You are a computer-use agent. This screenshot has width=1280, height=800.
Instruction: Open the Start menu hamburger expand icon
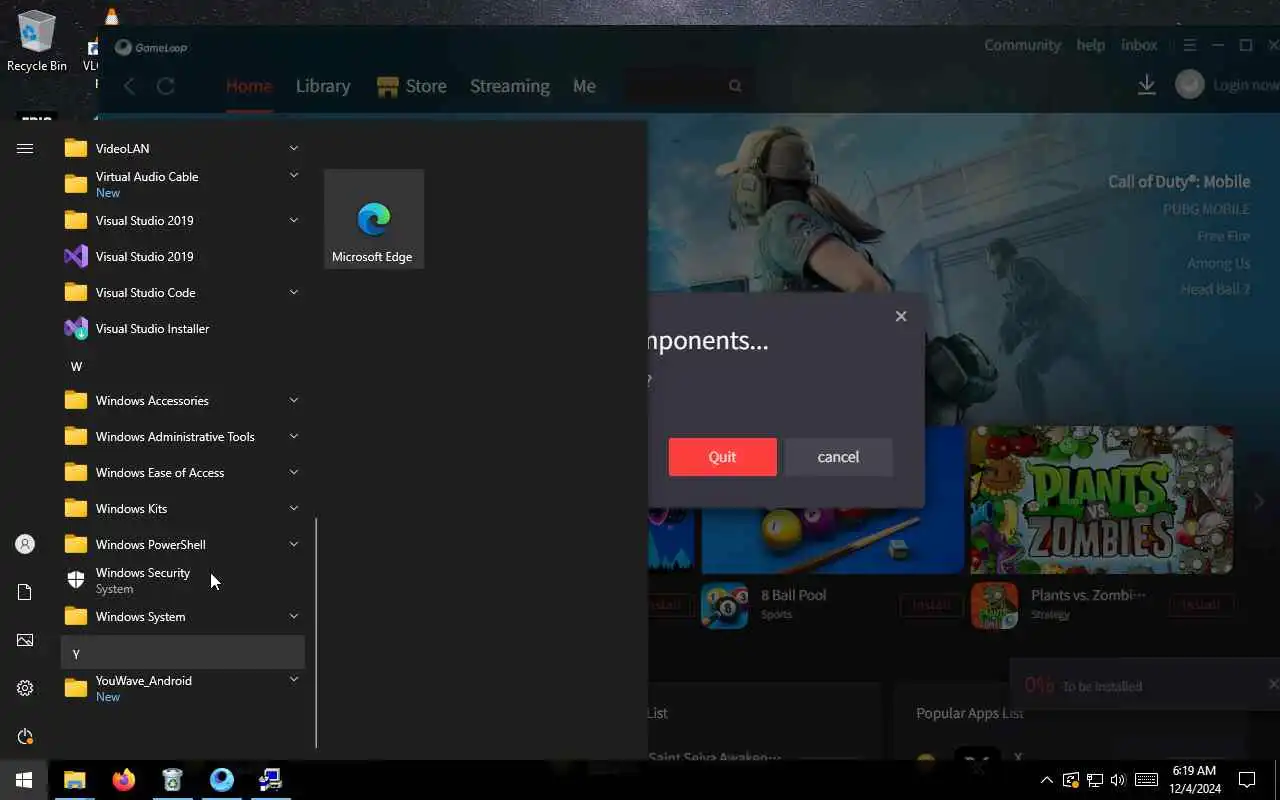tap(25, 148)
